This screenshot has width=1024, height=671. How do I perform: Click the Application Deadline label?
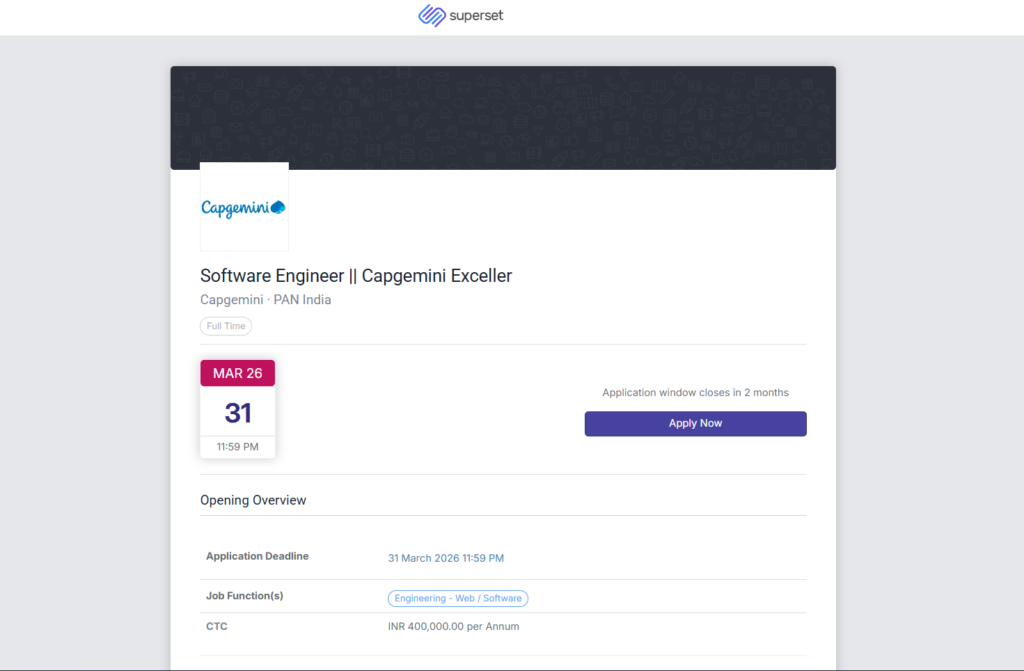click(x=257, y=556)
